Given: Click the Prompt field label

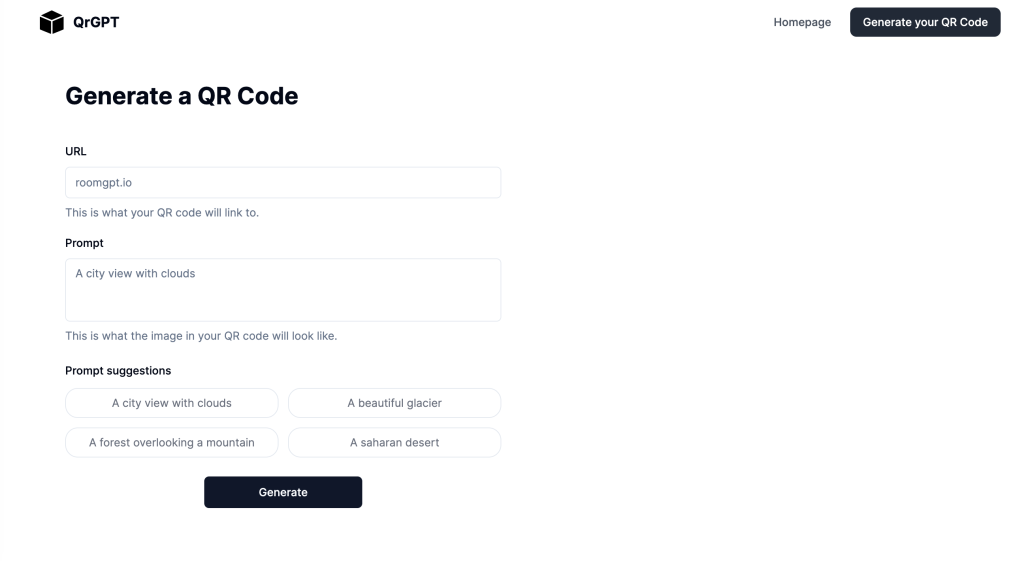Looking at the screenshot, I should (84, 243).
